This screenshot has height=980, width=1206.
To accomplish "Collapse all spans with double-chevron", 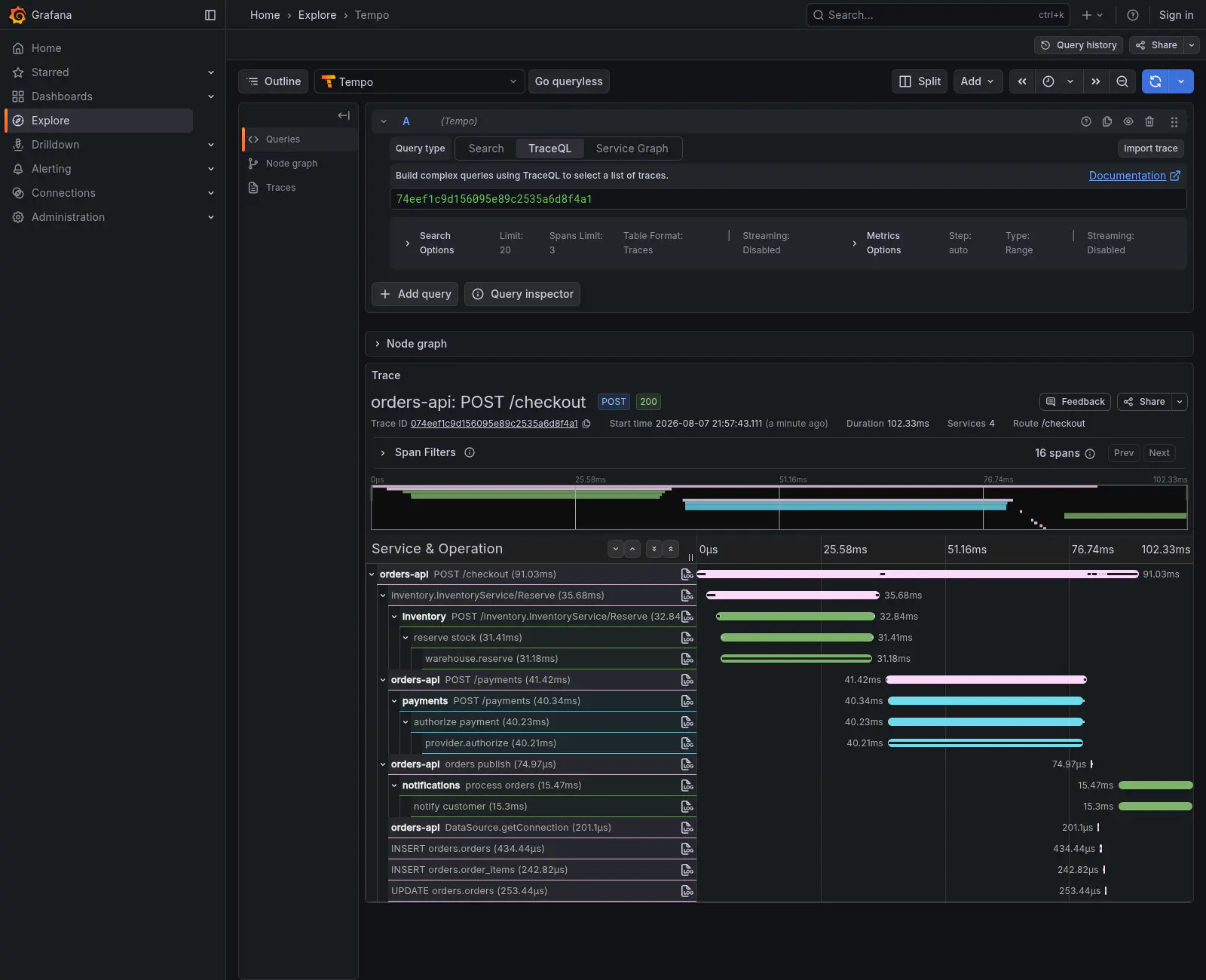I will (671, 549).
